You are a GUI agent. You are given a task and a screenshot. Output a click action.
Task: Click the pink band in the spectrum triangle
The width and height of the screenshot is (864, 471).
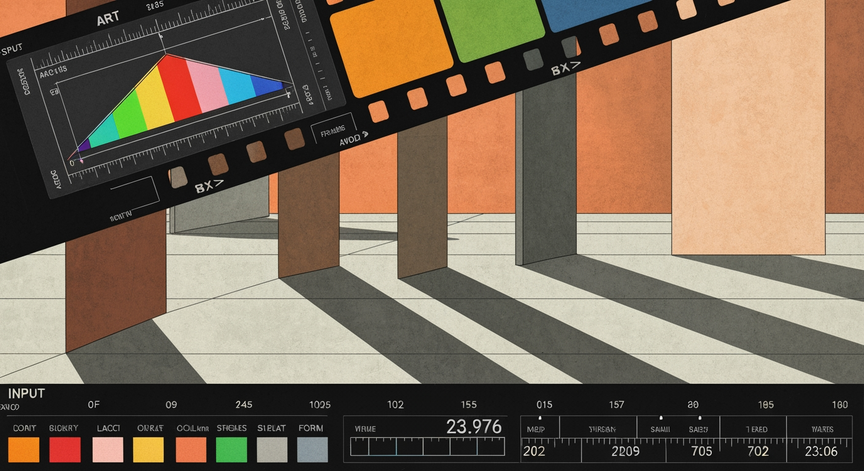click(208, 85)
